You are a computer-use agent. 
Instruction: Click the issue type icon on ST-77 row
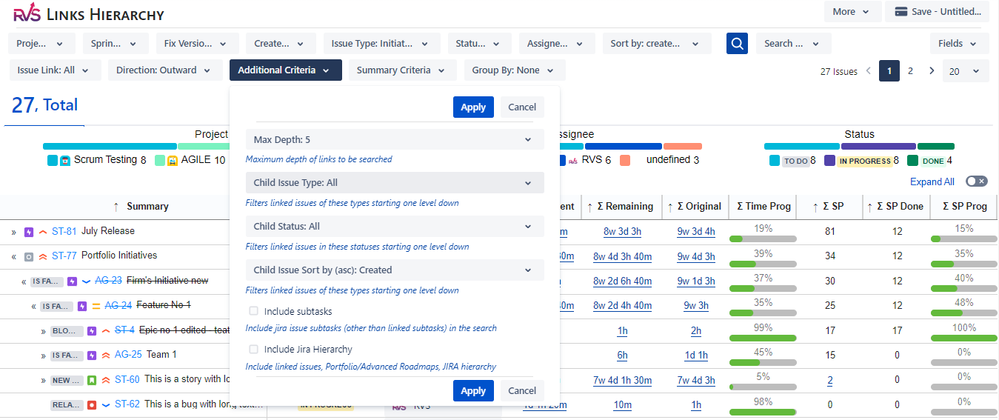28,256
